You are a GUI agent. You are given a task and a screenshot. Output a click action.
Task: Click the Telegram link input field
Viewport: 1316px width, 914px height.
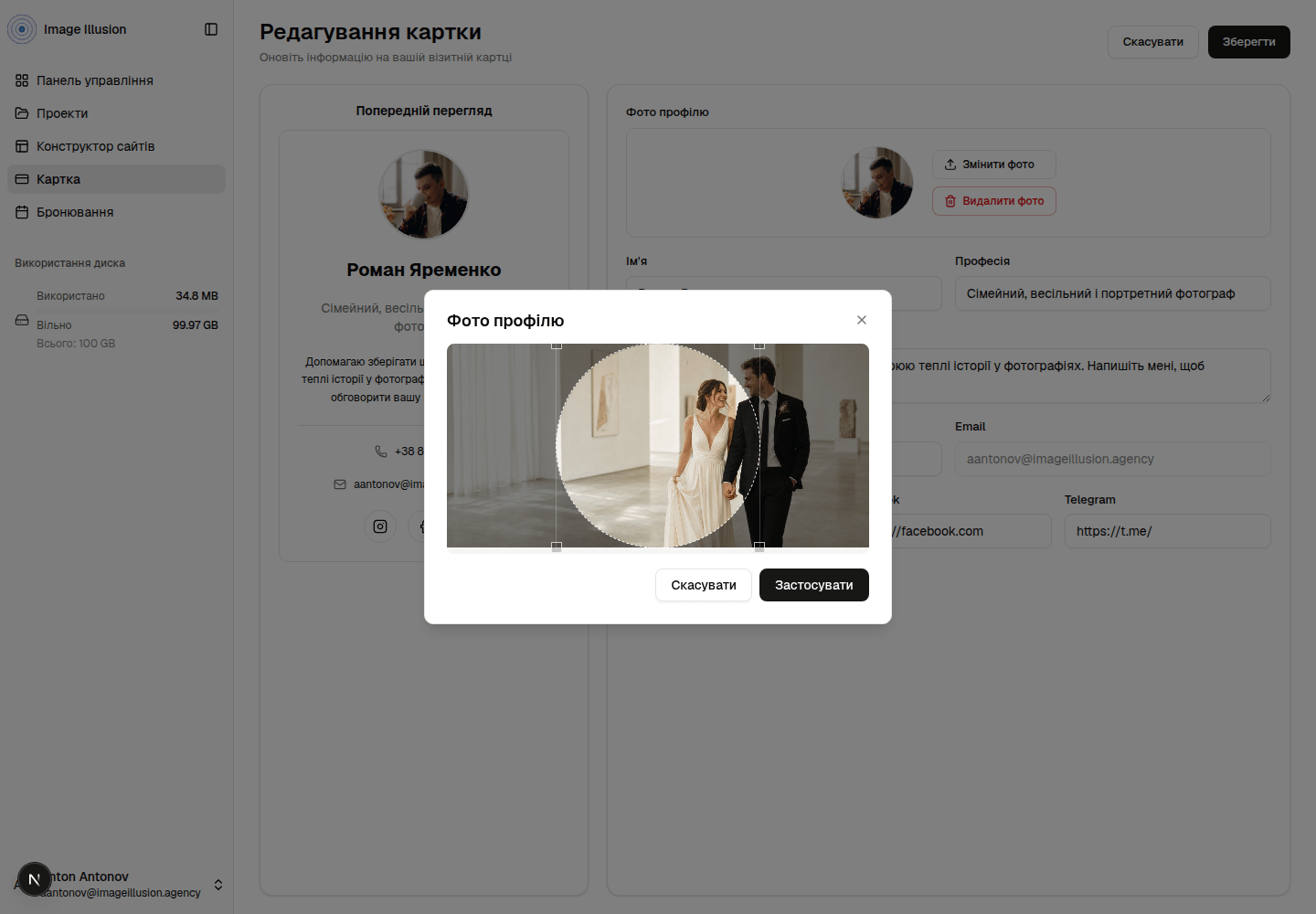click(1168, 531)
